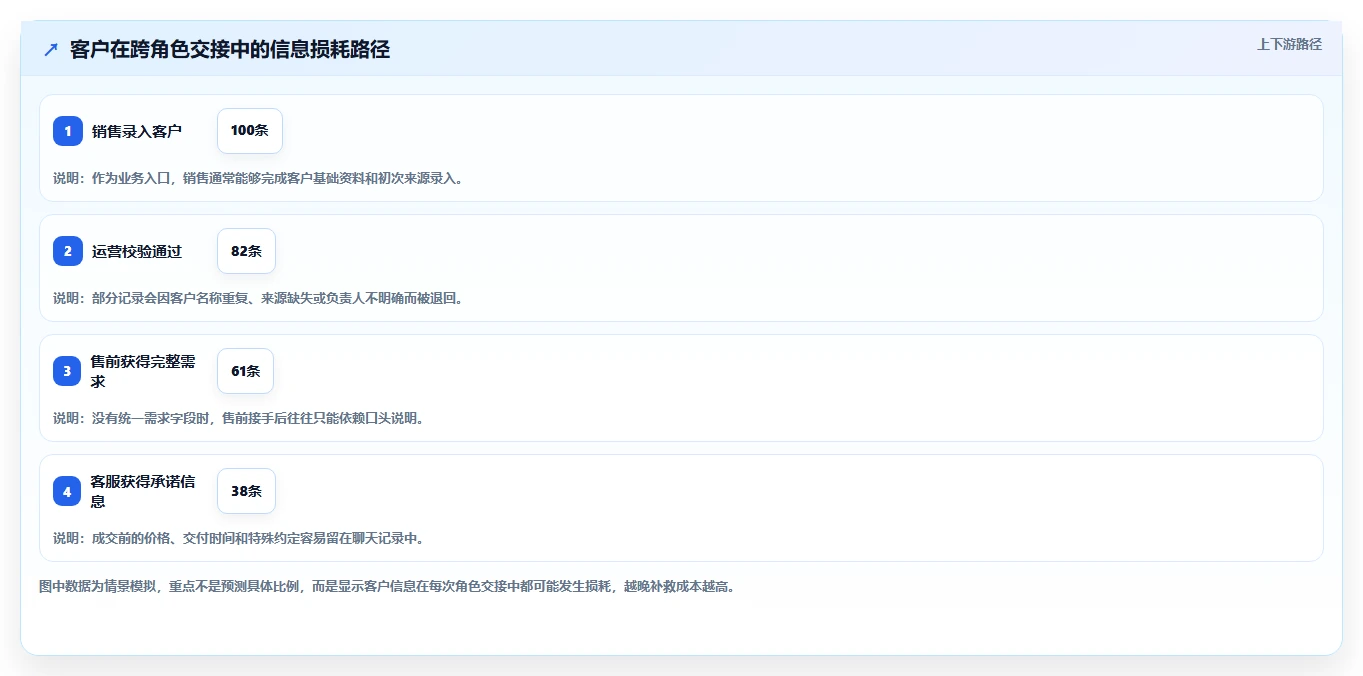Click the step 1 number badge

tap(68, 131)
